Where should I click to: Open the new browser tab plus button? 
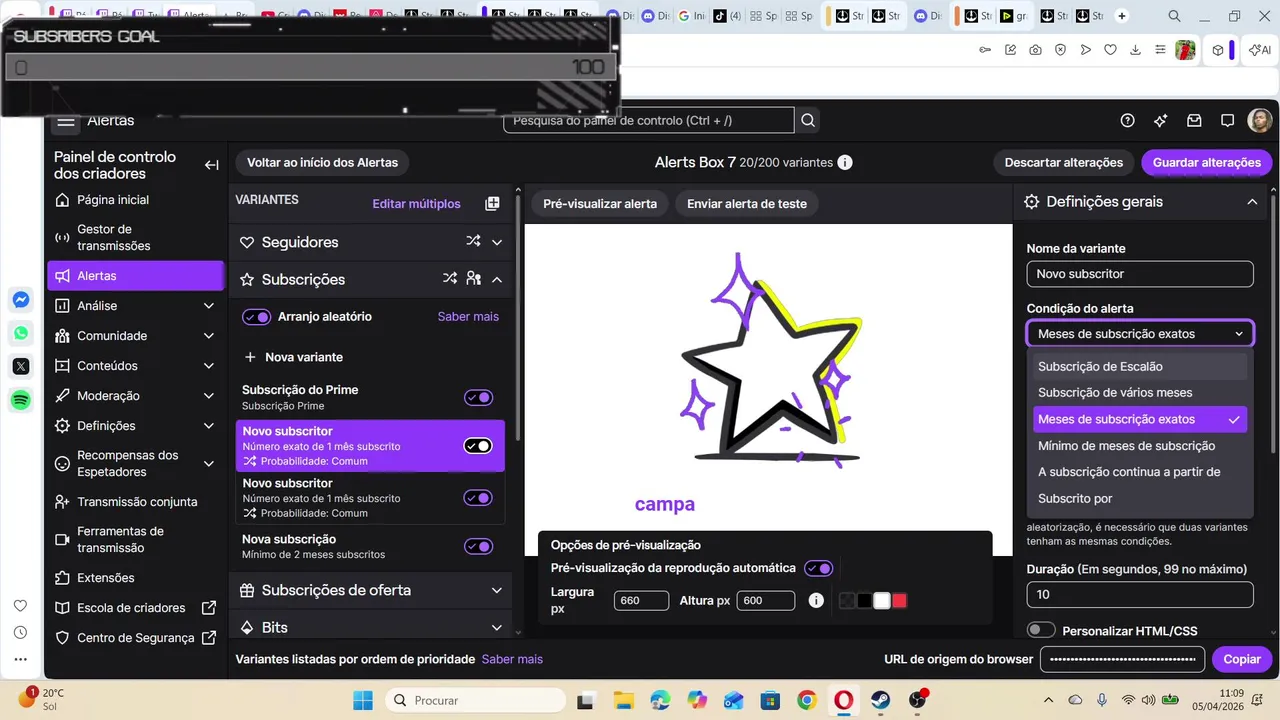(x=1122, y=16)
